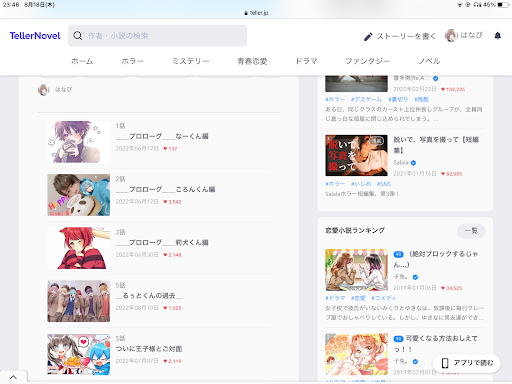Open rank 2 cover 可愛くなる方法おしえて
512x384 pixels.
click(356, 354)
